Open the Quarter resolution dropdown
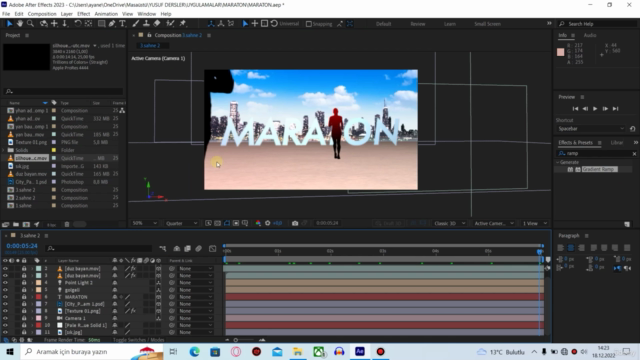This screenshot has height=360, width=640. coord(182,223)
